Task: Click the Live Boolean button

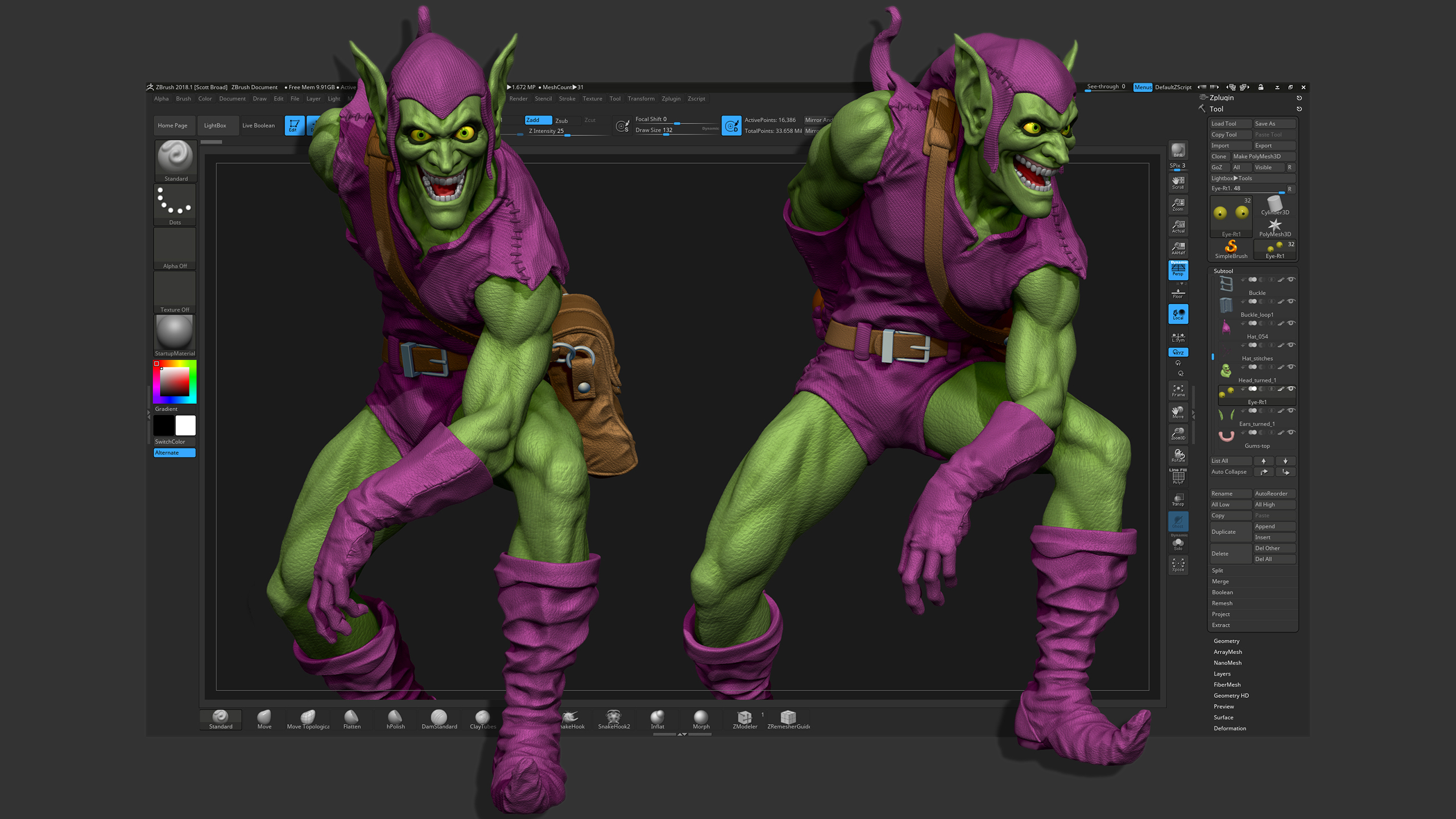Action: (x=258, y=126)
